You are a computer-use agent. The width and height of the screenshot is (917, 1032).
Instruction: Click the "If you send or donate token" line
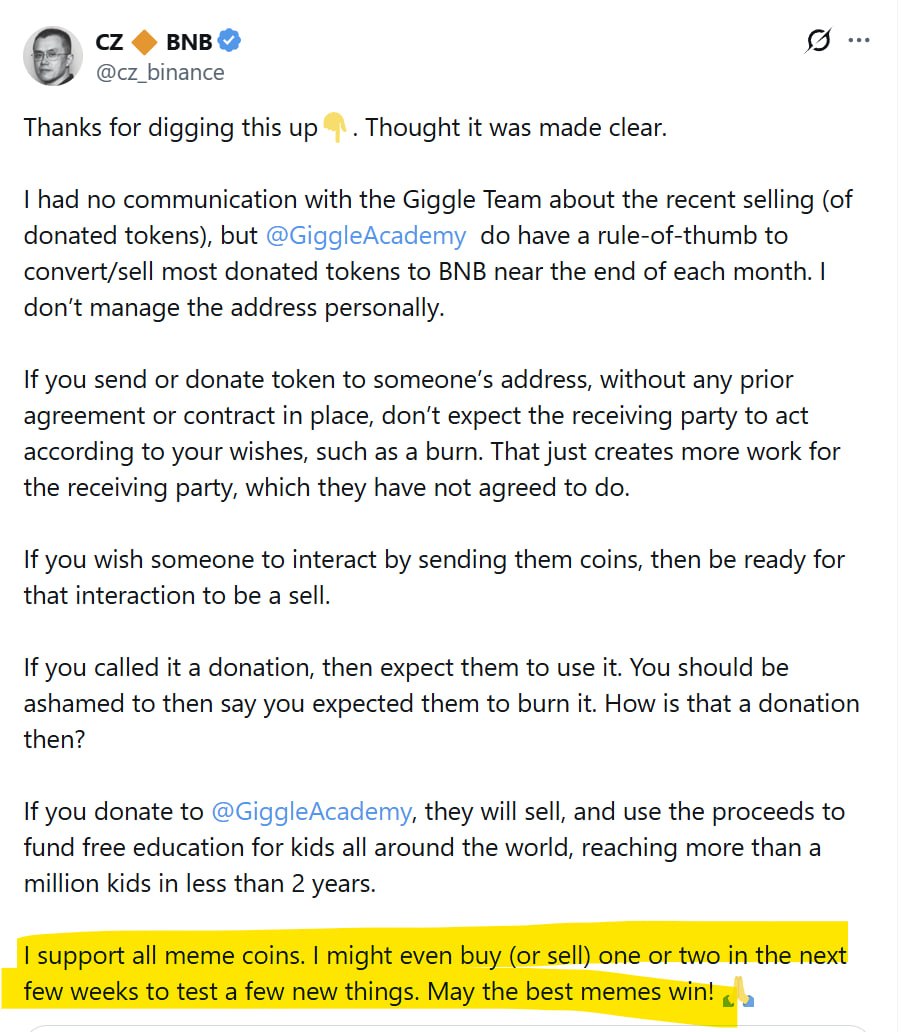(408, 380)
